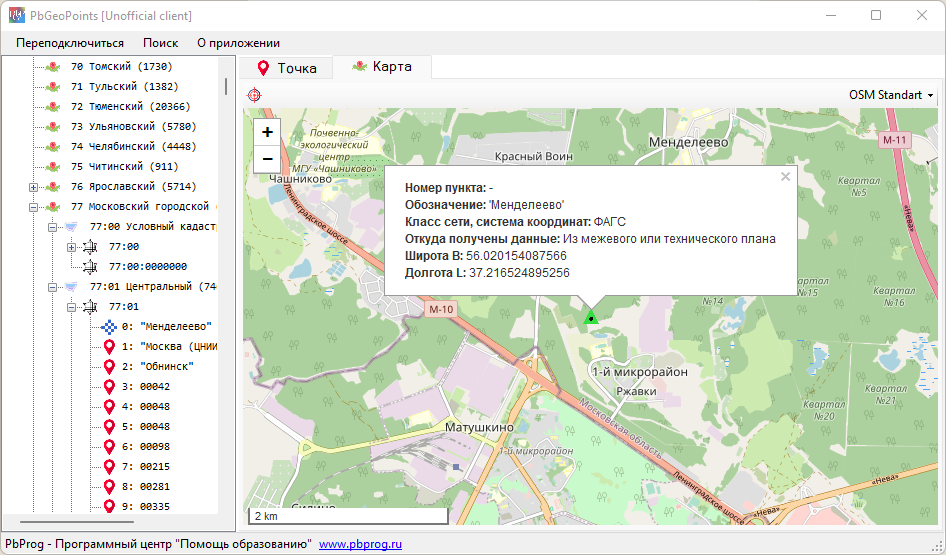The height and width of the screenshot is (555, 946).
Task: Expand the 76 Ярославский tree node
Action: 34,187
